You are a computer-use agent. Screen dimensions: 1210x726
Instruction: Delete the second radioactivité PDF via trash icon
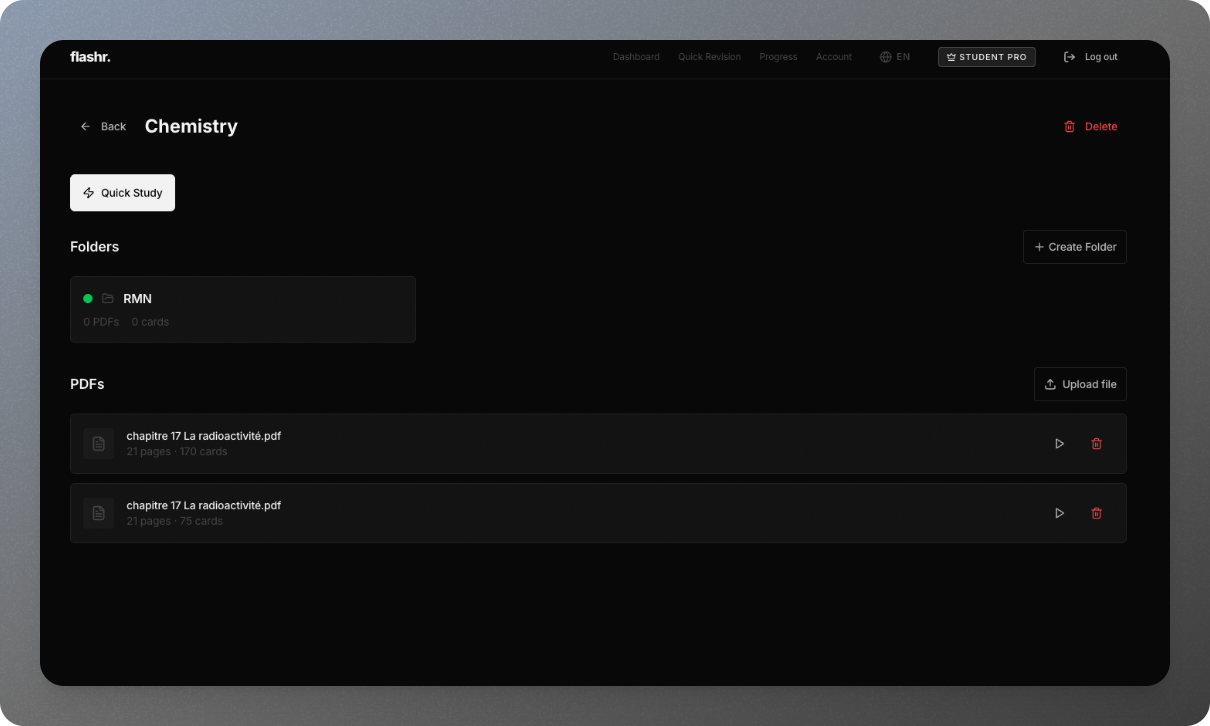coord(1096,513)
